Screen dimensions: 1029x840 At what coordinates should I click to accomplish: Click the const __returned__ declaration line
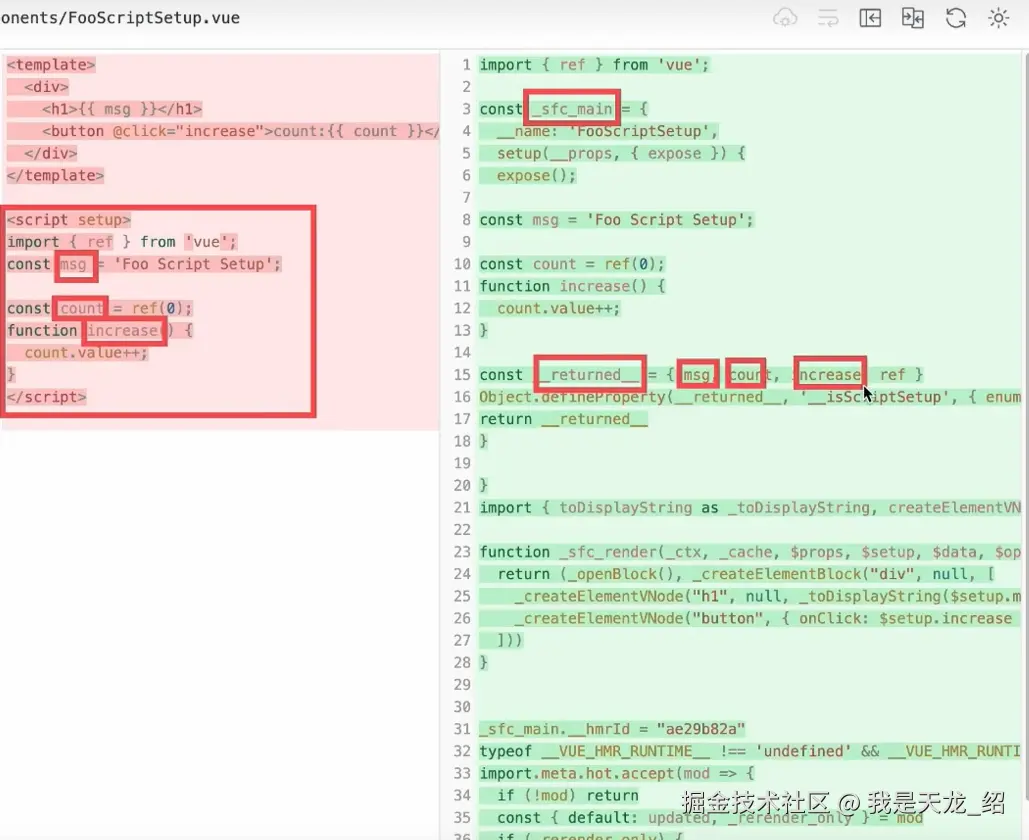[702, 375]
